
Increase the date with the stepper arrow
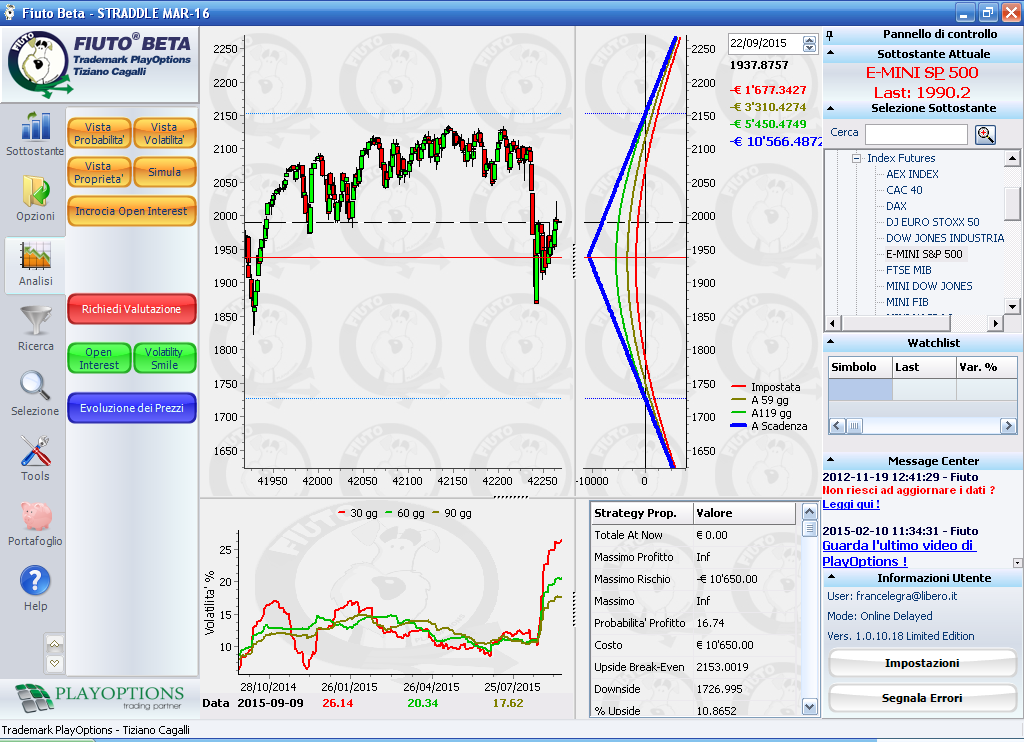point(810,40)
